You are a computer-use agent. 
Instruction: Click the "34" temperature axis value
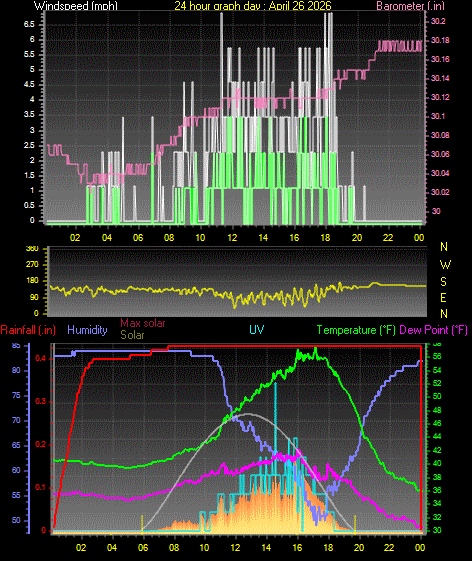coord(437,503)
